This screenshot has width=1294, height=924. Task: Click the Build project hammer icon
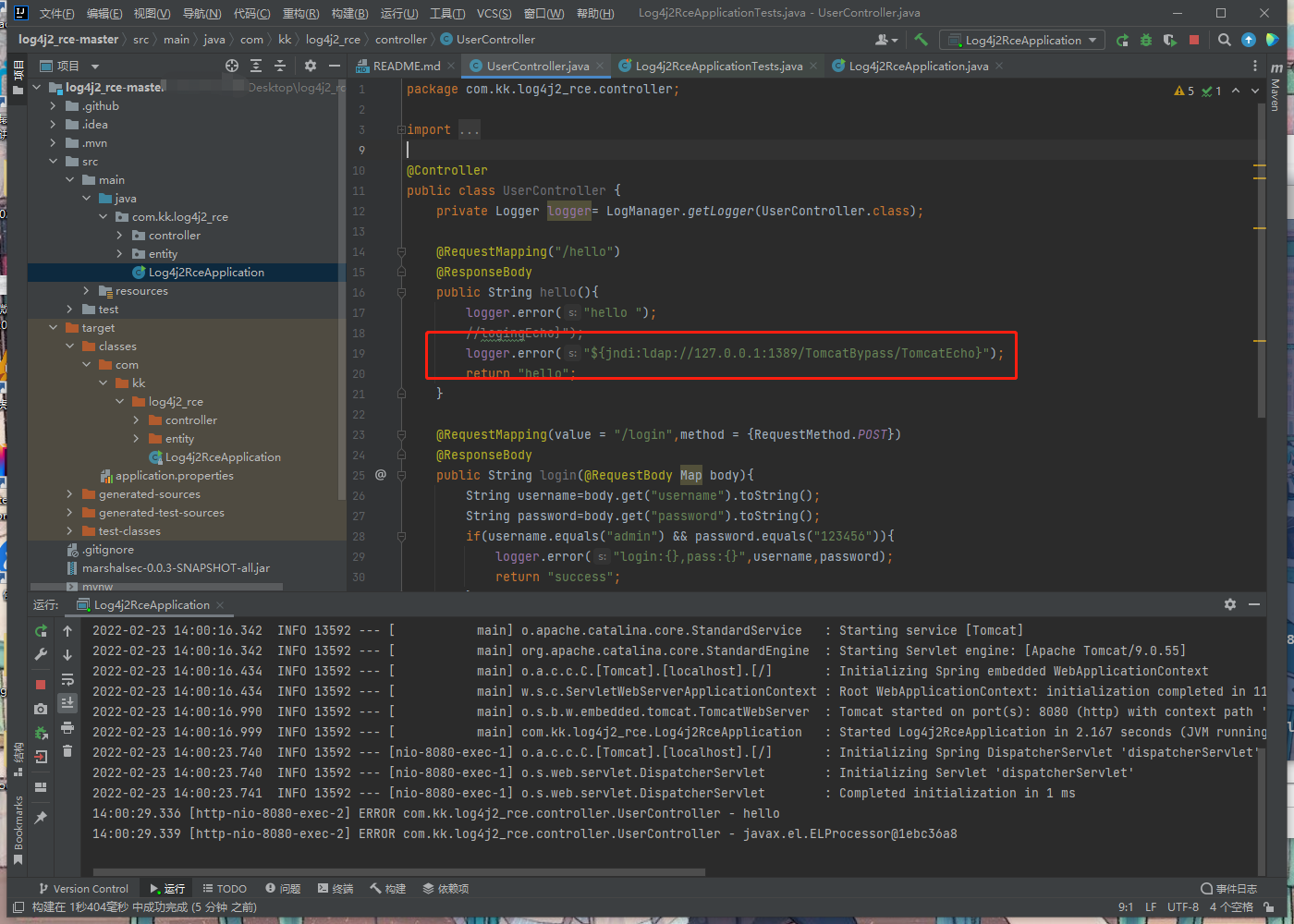(x=921, y=40)
